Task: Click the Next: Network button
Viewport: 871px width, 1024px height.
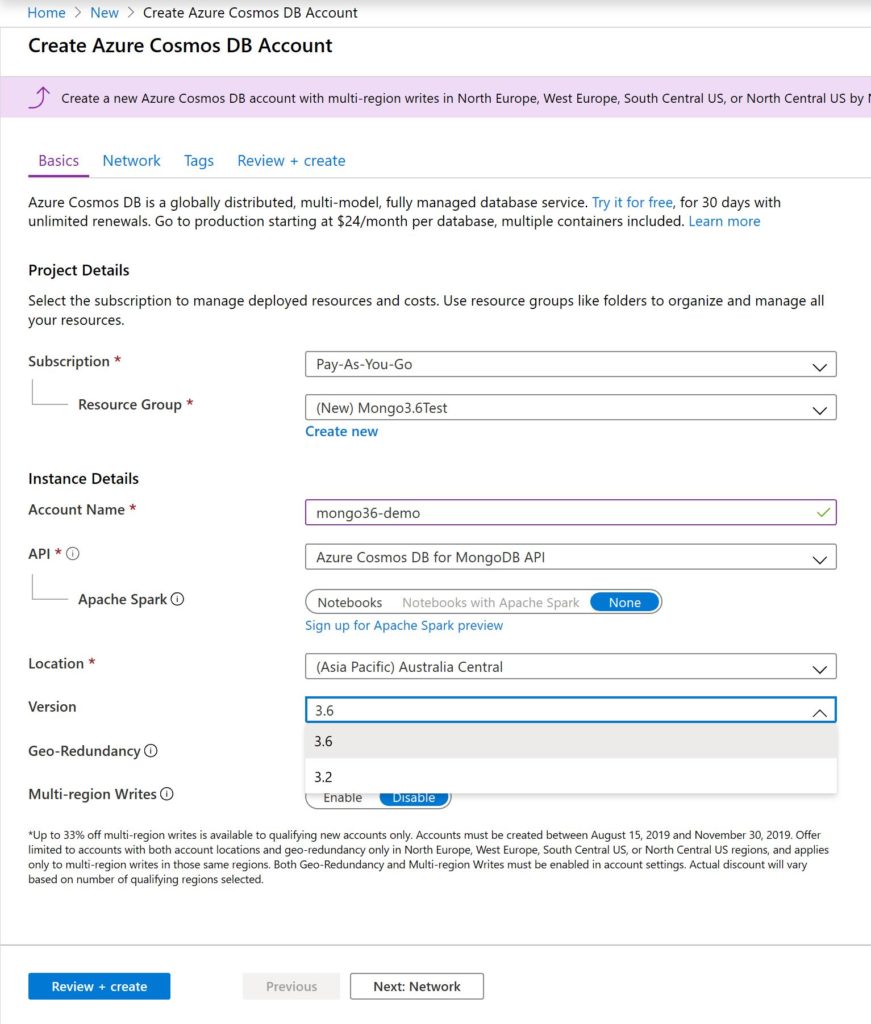Action: pos(416,985)
